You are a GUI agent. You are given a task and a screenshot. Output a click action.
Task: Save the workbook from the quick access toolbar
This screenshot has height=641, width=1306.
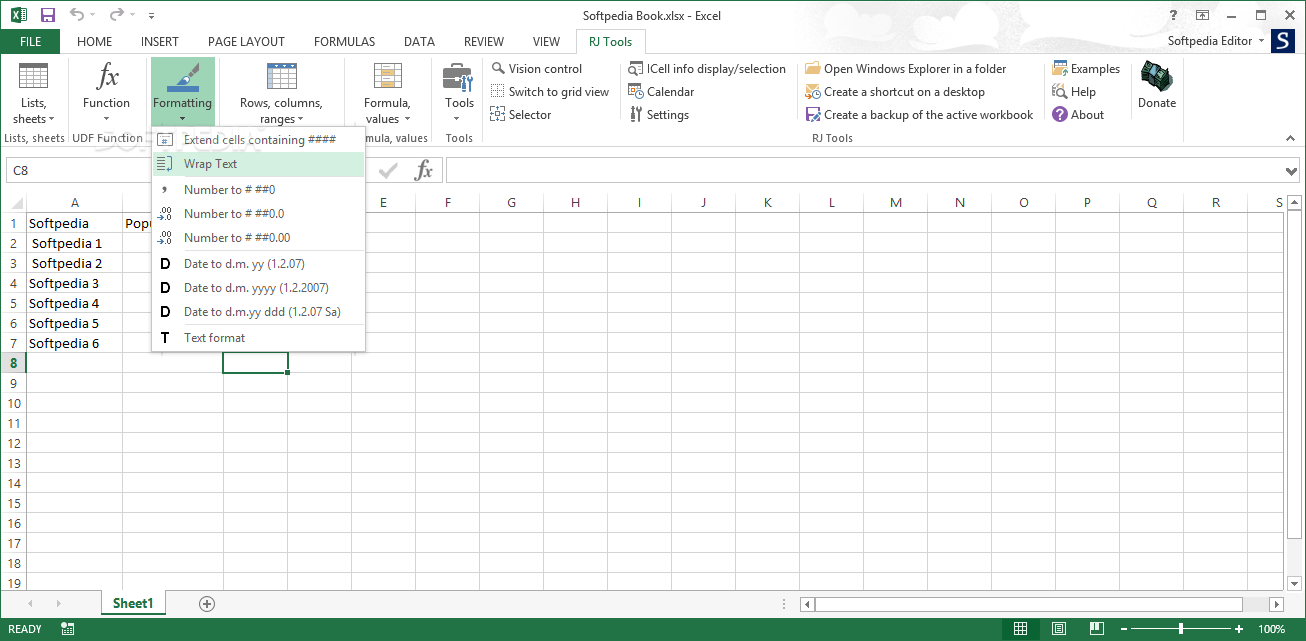coord(48,15)
